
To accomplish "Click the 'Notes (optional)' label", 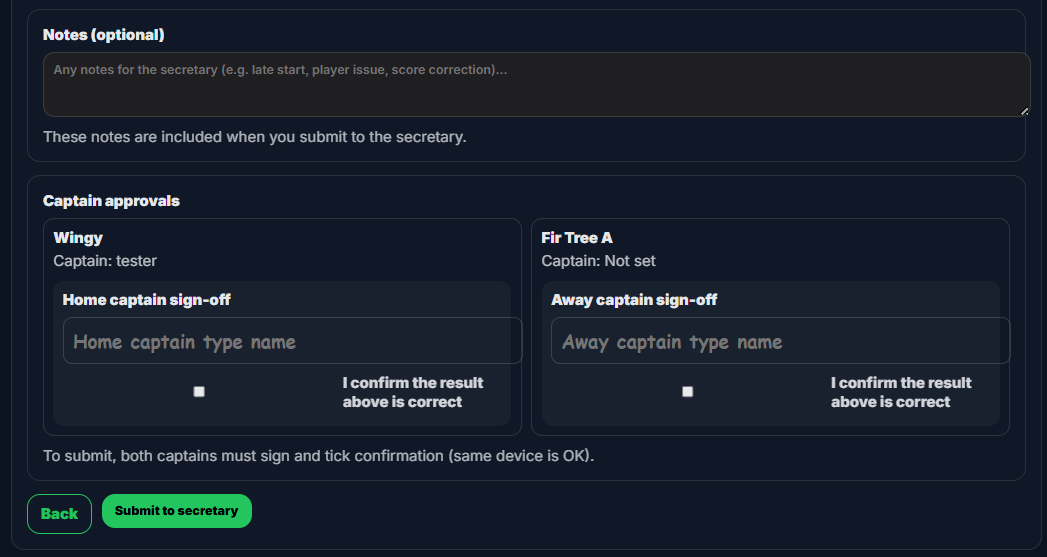I will coord(104,35).
